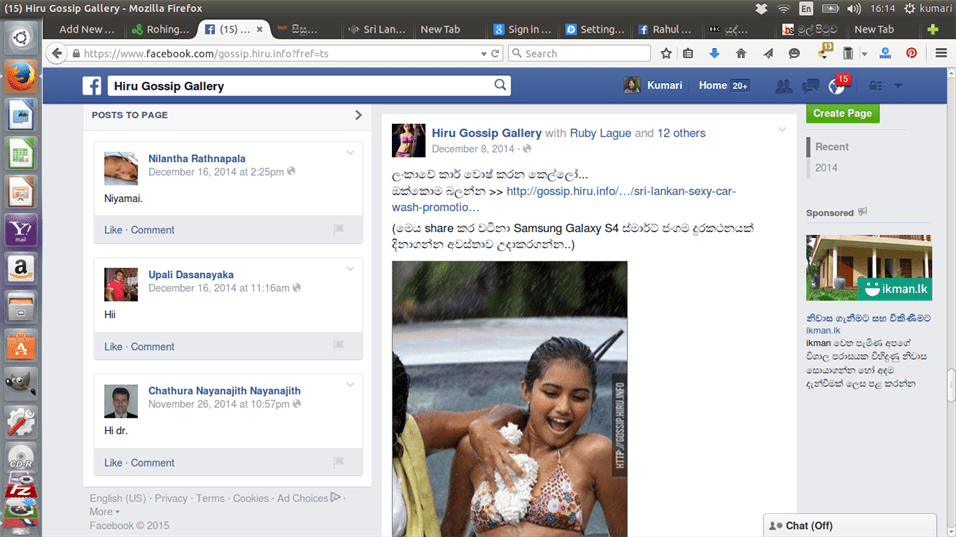Viewport: 956px width, 537px height.
Task: Open Ruby Lague profile link
Action: click(x=600, y=133)
